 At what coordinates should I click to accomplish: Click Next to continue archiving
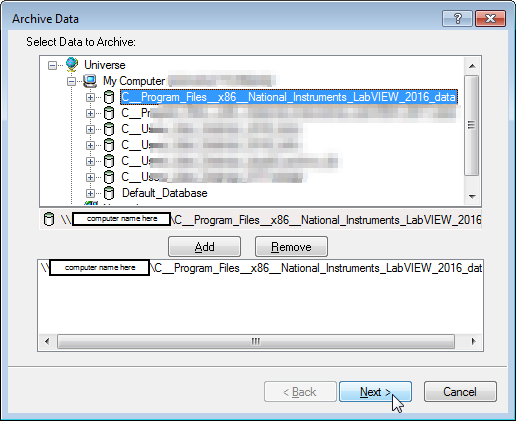[x=375, y=392]
